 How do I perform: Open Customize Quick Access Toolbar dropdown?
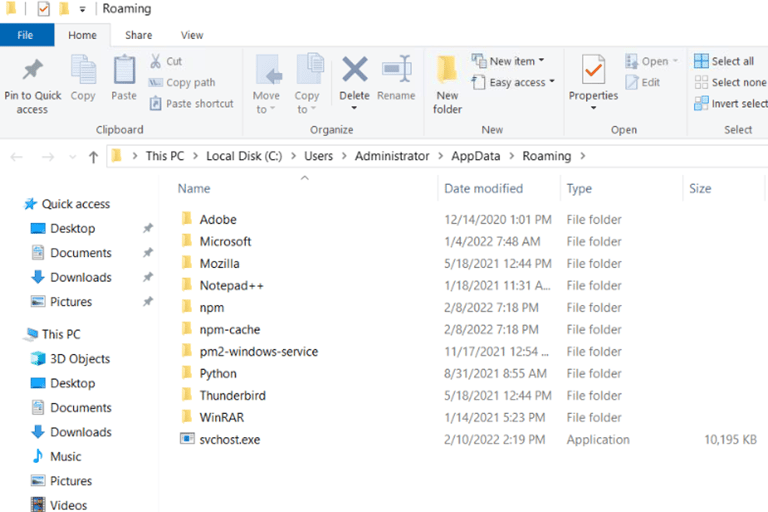82,9
